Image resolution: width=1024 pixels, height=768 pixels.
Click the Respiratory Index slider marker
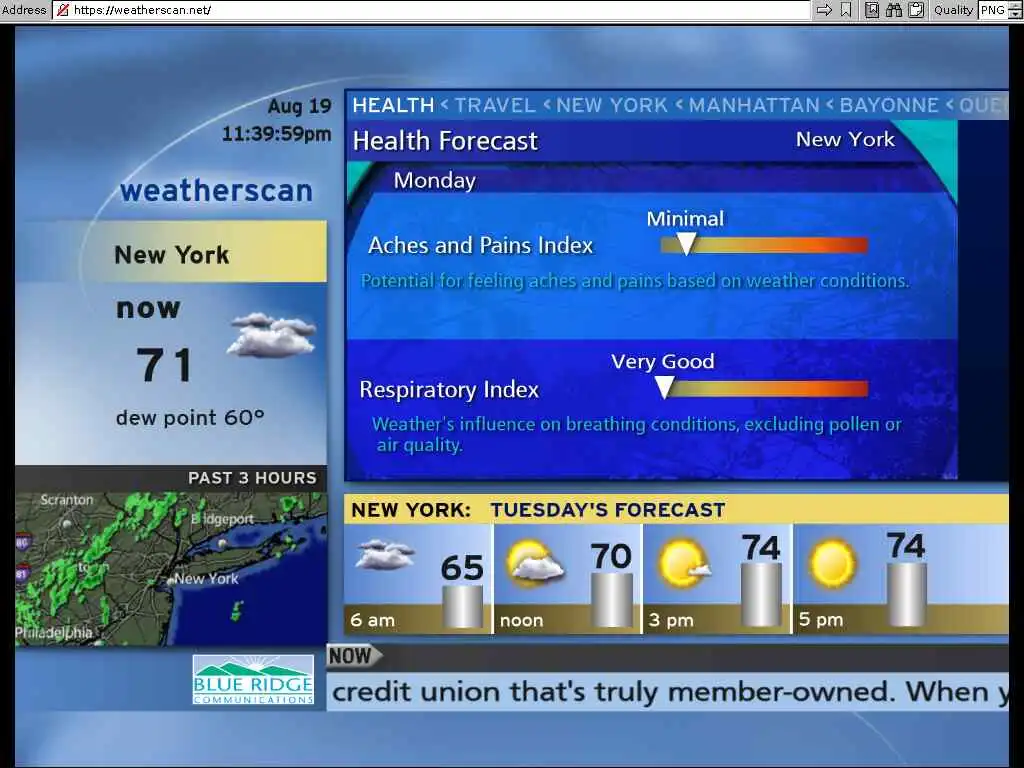coord(664,388)
